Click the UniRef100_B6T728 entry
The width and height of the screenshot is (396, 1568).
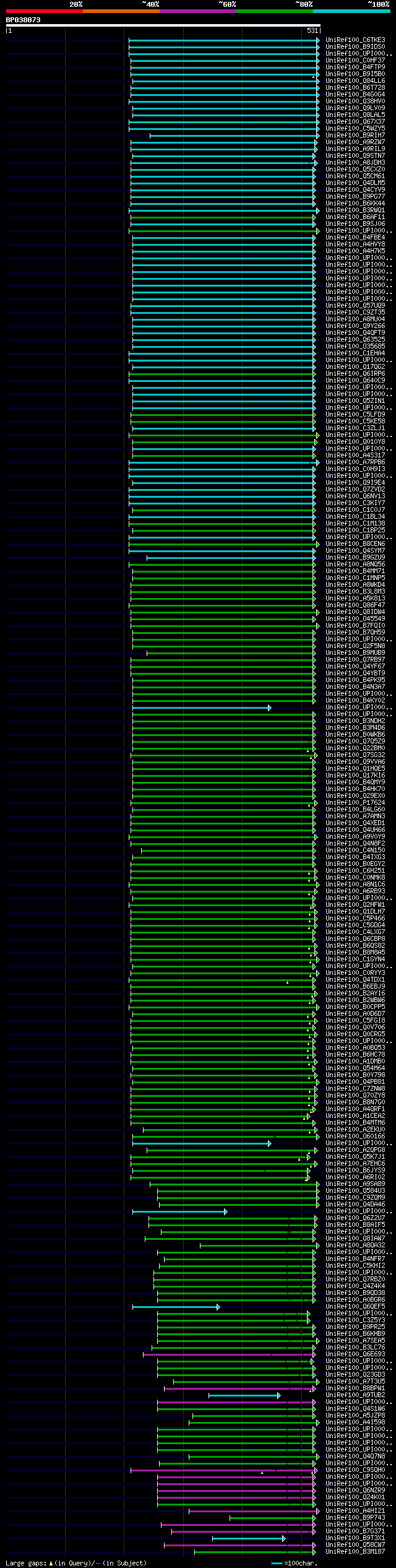(355, 88)
